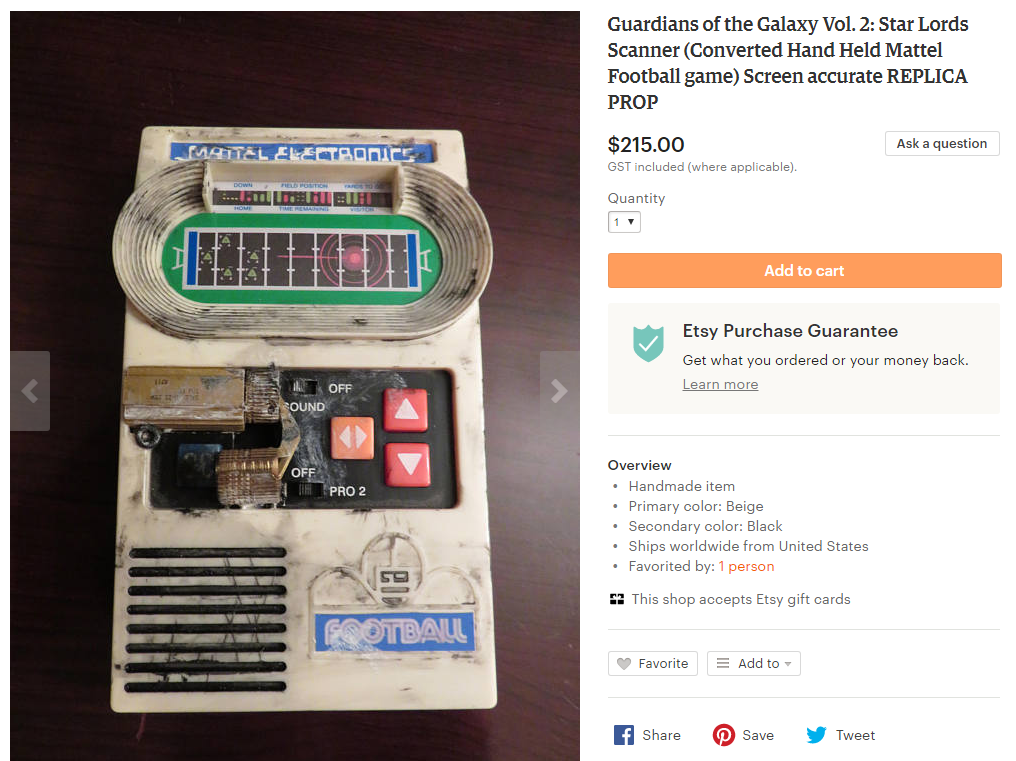Click the Pinterest Save icon
The height and width of the screenshot is (761, 1016).
tap(724, 735)
